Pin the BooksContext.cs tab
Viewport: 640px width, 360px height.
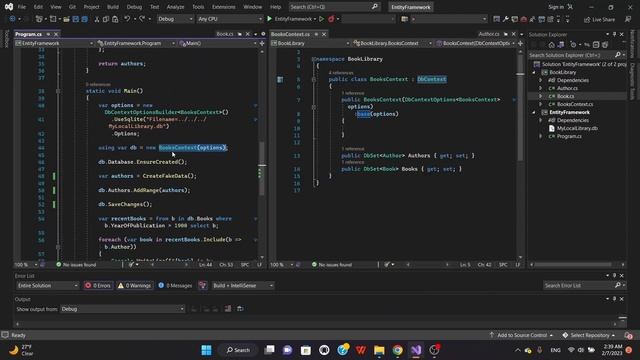click(x=316, y=34)
